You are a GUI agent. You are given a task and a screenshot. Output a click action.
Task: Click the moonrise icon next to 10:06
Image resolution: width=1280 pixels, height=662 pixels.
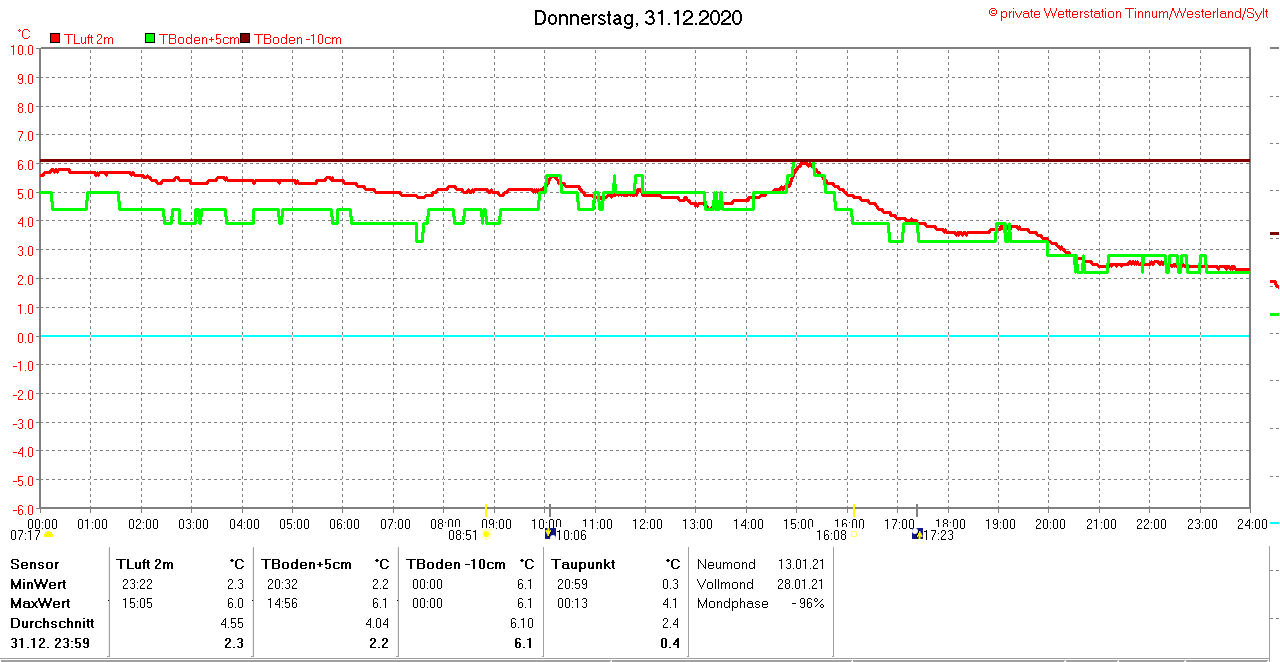(x=549, y=534)
